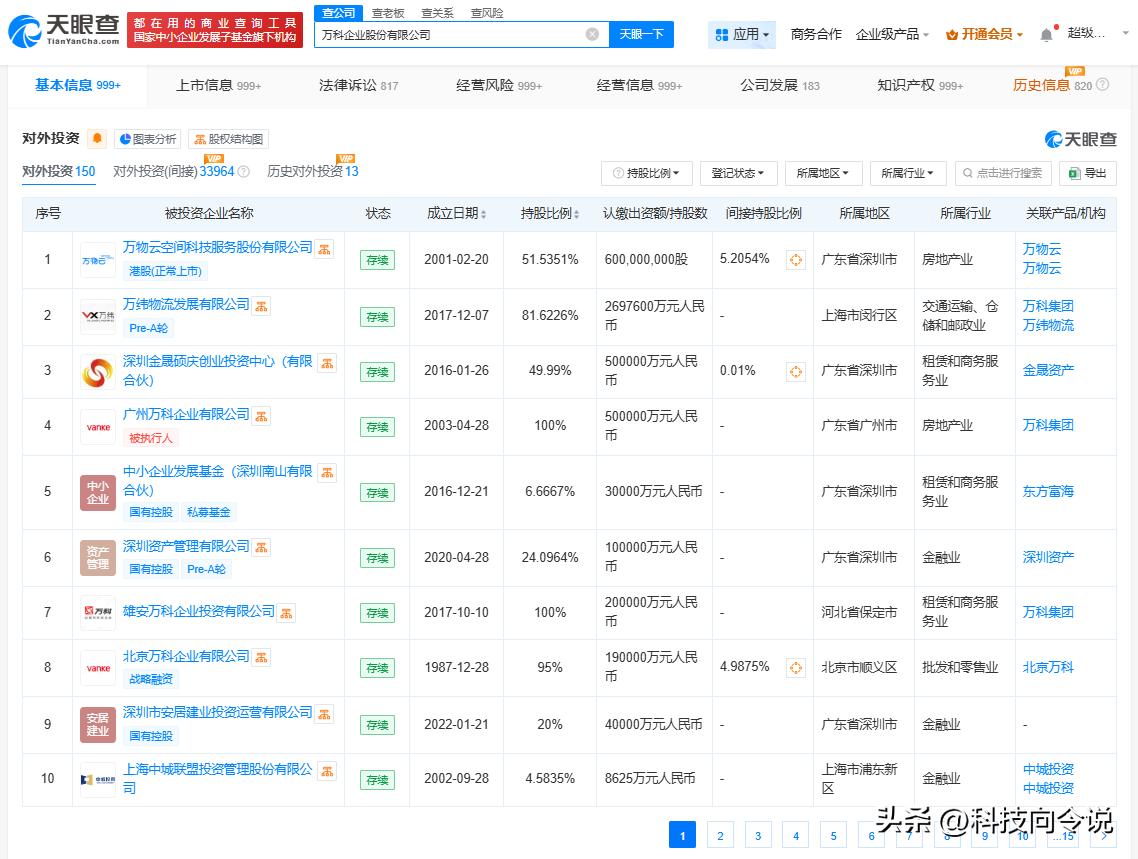The width and height of the screenshot is (1138, 859).
Task: Open equity structure icon for 上海中城联盟投资管理股份有限公司
Action: pos(327,771)
